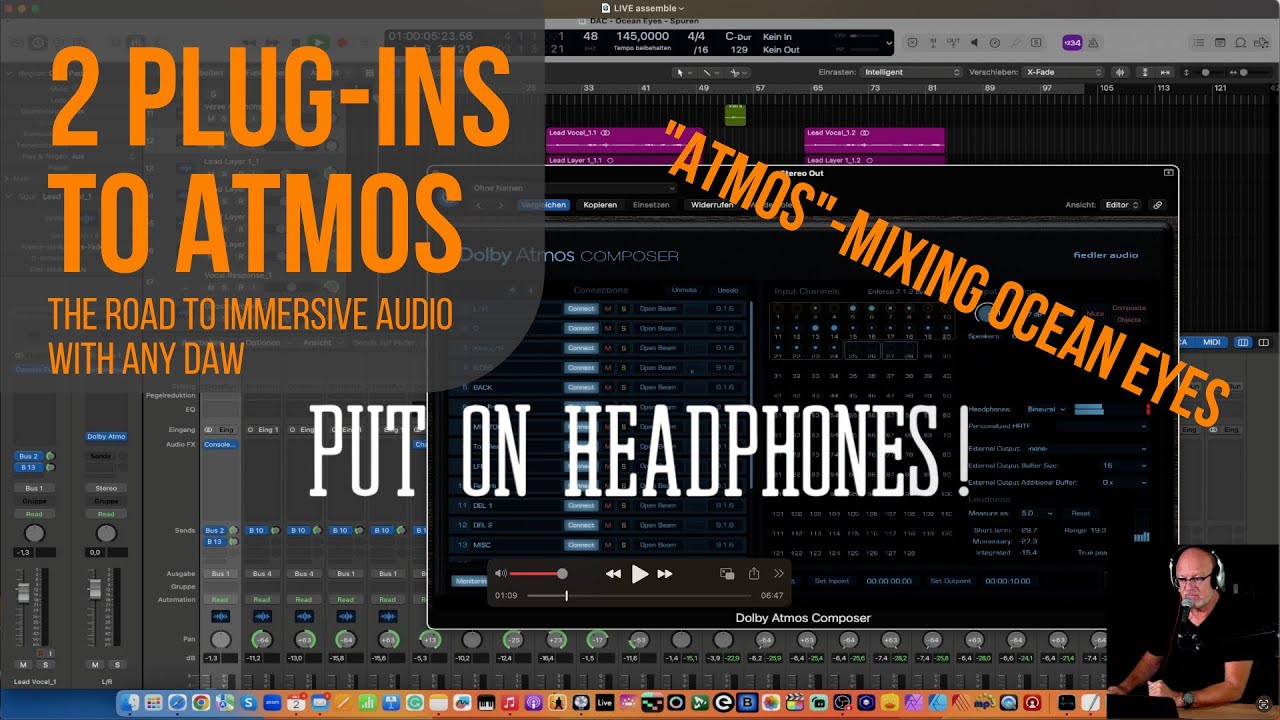Image resolution: width=1280 pixels, height=720 pixels.
Task: Solo the MISC connection row
Action: [623, 545]
